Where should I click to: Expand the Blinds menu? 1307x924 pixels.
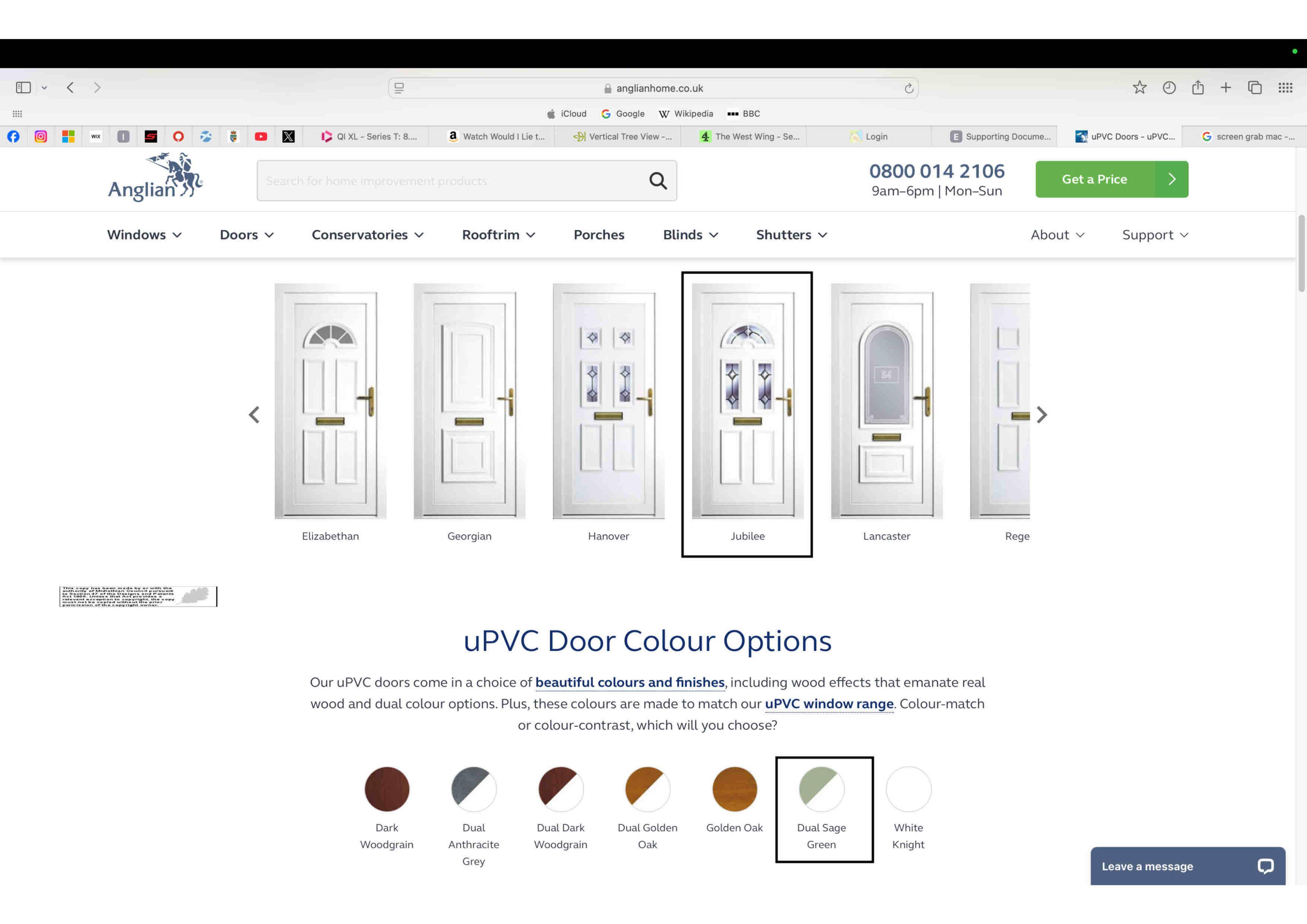pyautogui.click(x=691, y=235)
